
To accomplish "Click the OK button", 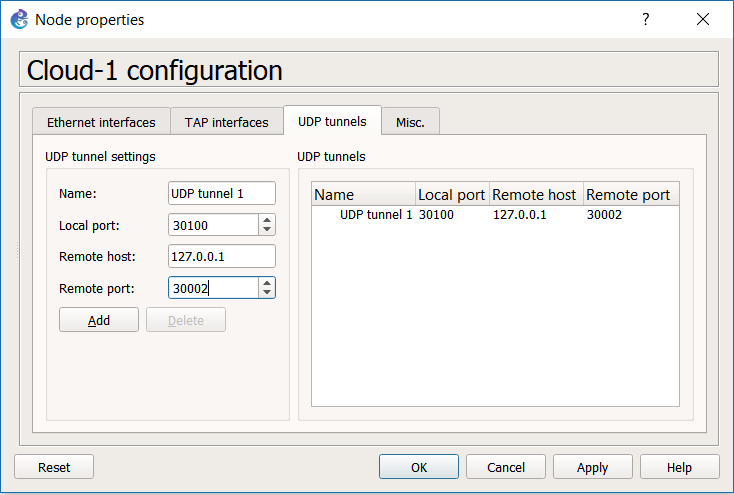I will [x=419, y=467].
